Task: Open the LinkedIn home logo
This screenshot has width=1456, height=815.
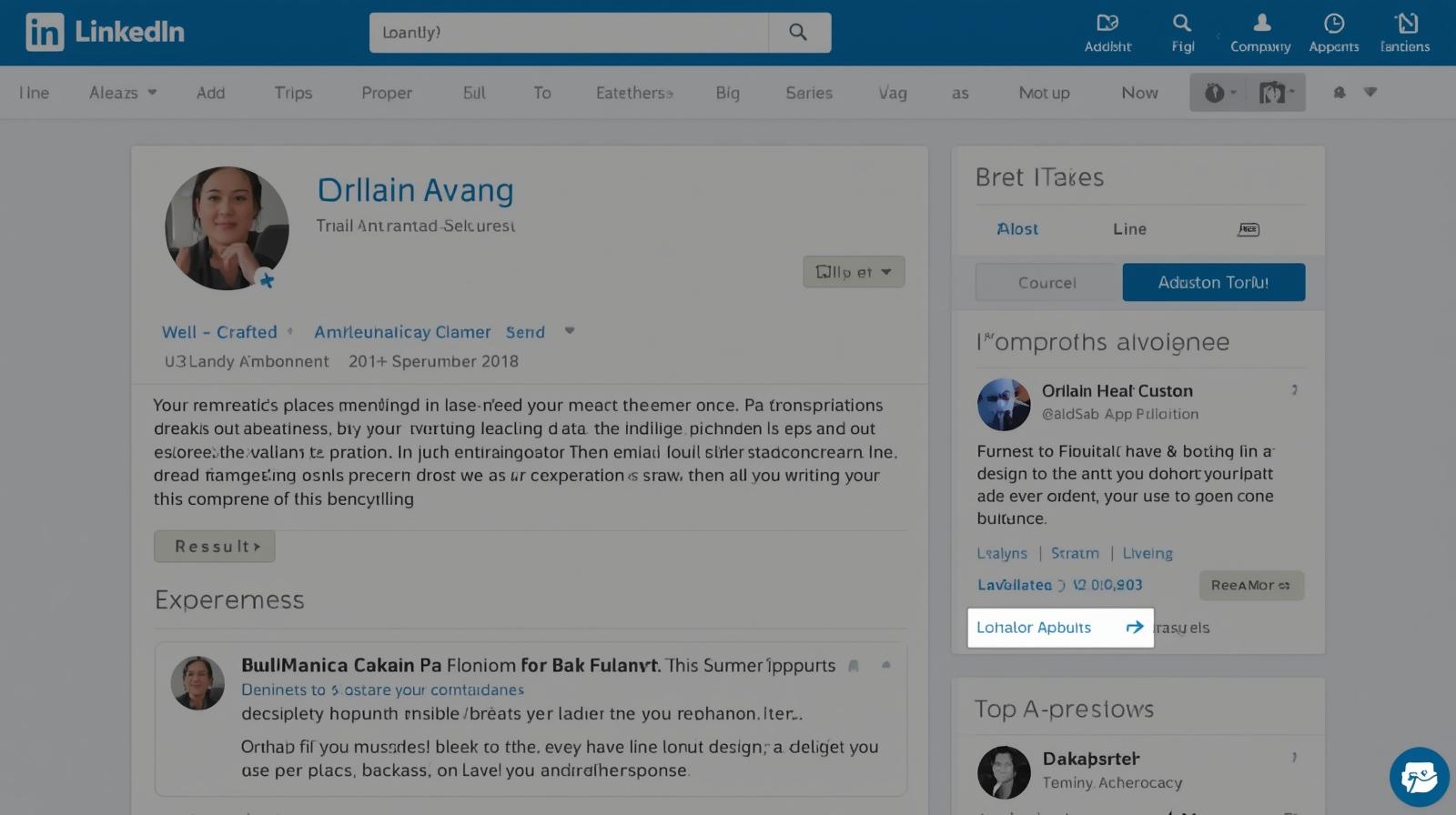Action: 105,32
